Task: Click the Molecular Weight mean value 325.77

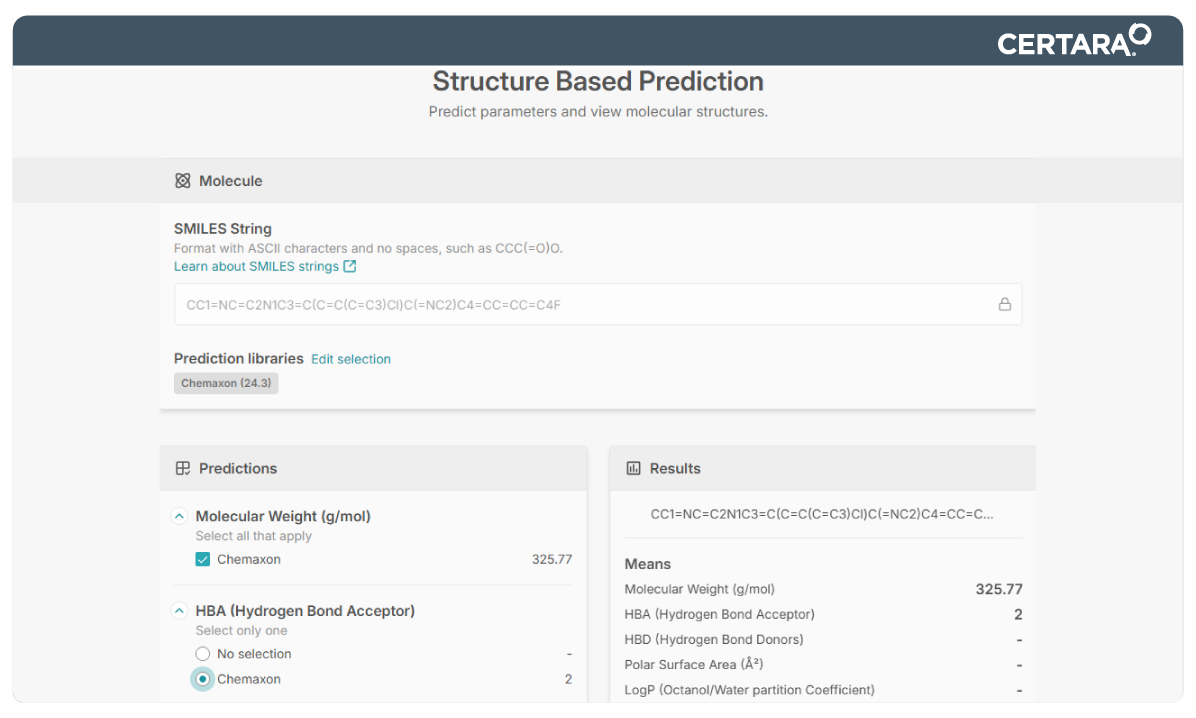Action: pos(998,589)
